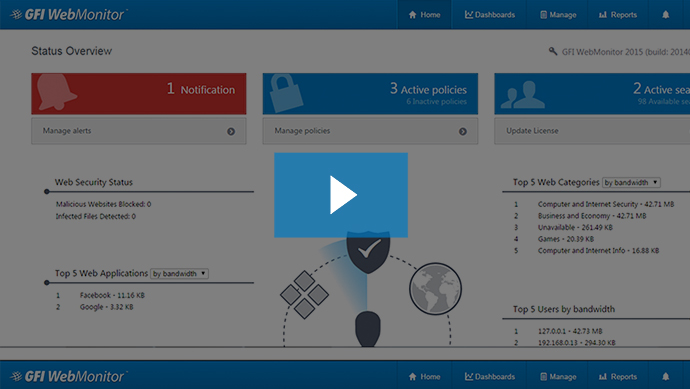
Task: Click the globe graphic
Action: tap(435, 289)
